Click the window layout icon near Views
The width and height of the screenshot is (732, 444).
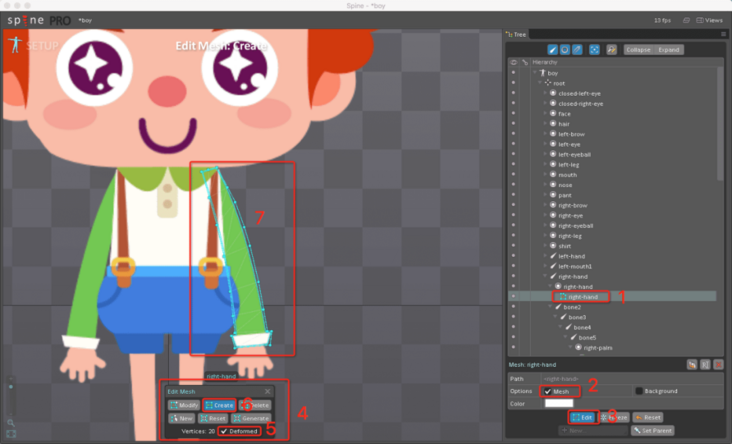(x=686, y=21)
